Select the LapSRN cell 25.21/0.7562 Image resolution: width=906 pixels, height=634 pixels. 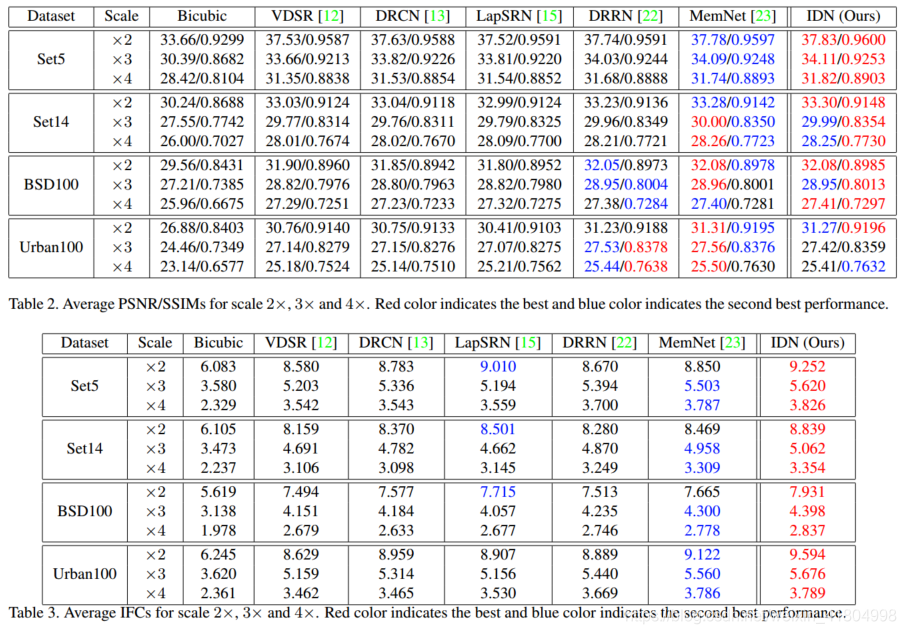(519, 267)
